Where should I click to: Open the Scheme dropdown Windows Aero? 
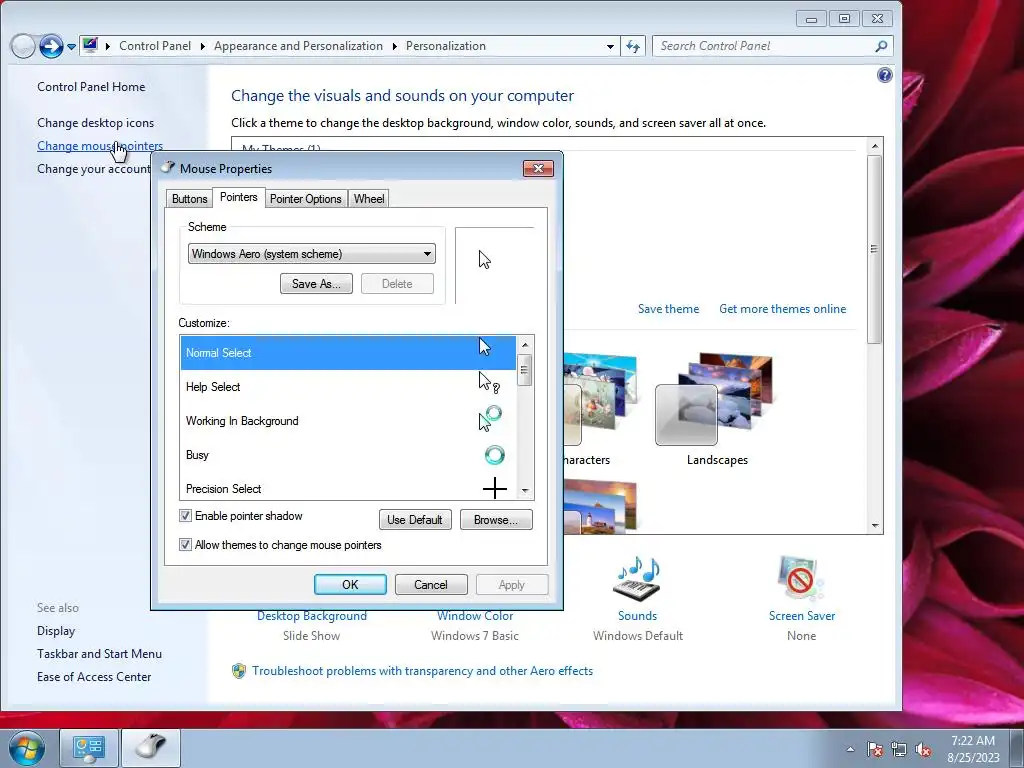point(312,254)
